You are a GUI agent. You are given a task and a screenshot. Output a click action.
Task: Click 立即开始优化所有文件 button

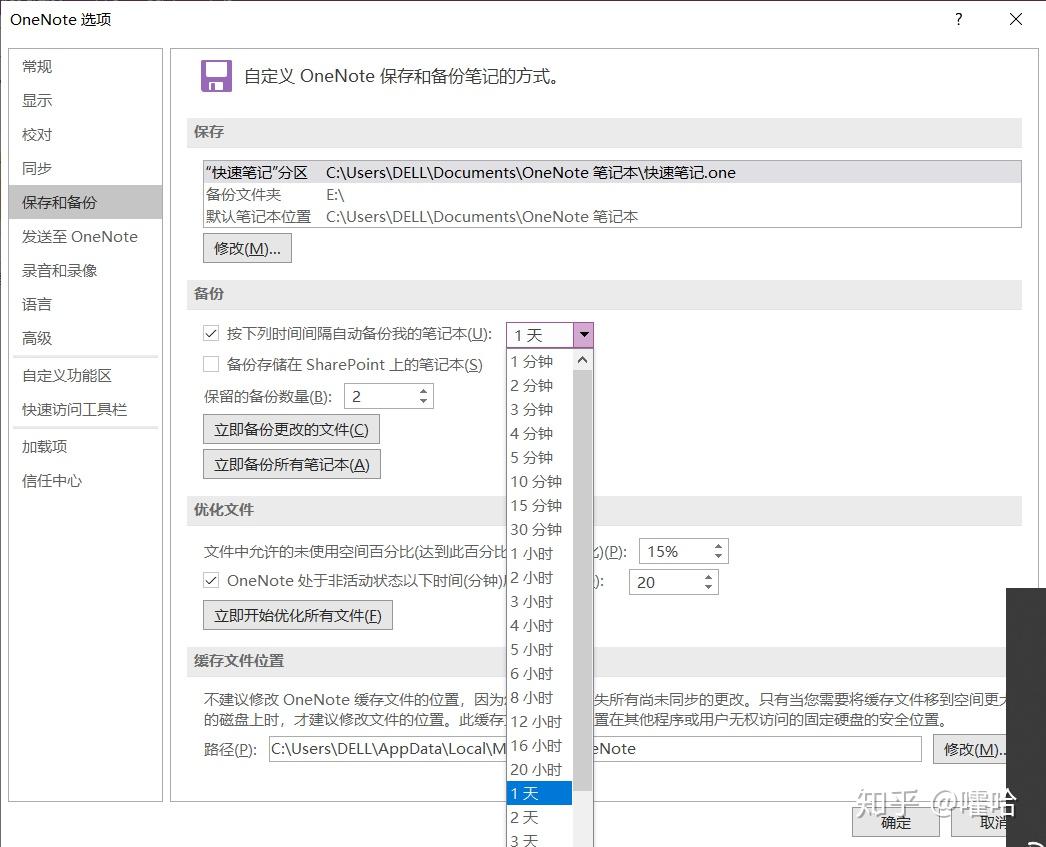click(298, 615)
